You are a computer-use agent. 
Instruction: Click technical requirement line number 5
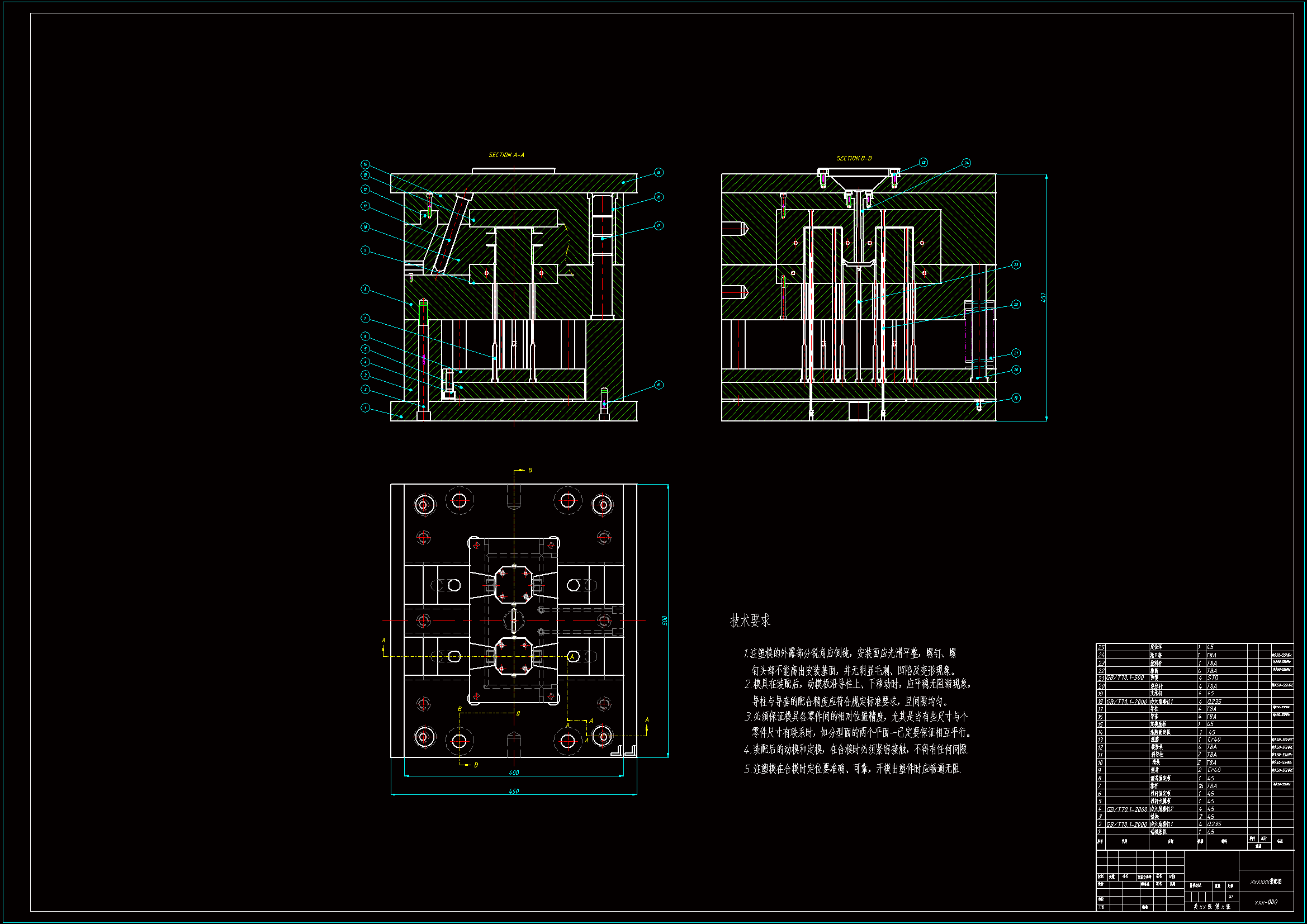[852, 769]
